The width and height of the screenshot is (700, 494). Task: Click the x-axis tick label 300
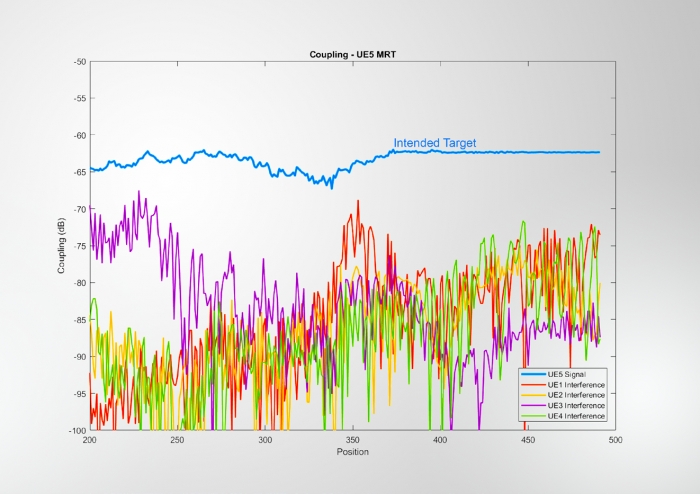[x=265, y=440]
